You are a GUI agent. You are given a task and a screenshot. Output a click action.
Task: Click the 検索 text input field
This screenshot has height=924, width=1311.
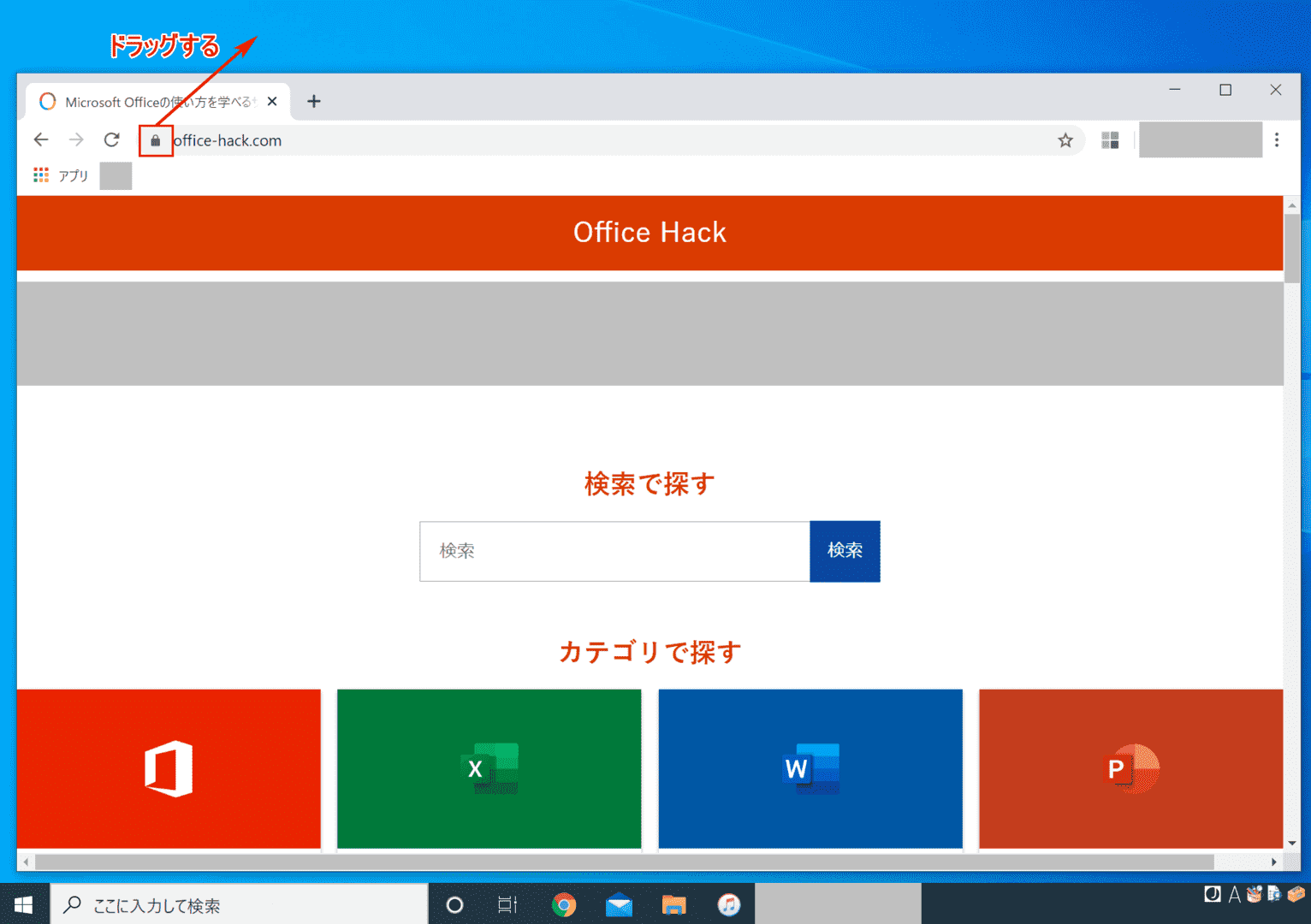tap(614, 551)
